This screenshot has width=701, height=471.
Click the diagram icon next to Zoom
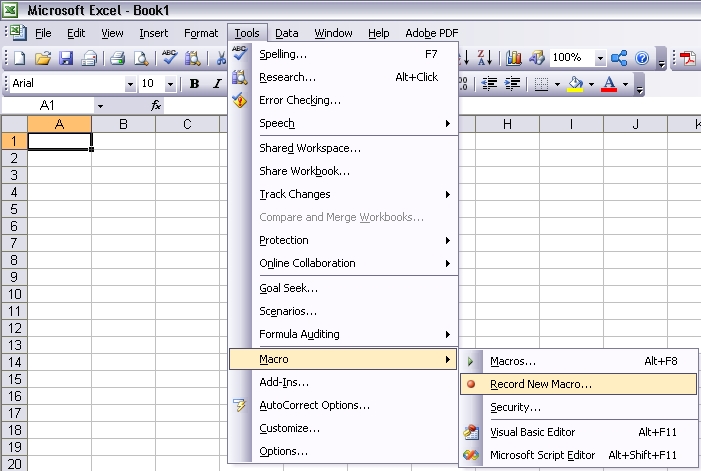tap(619, 58)
